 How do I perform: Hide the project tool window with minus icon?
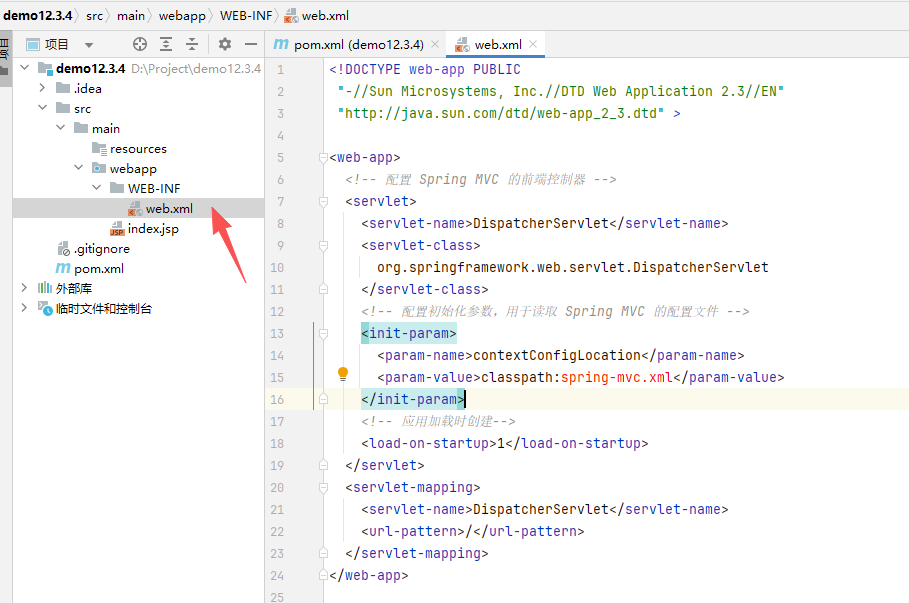[x=251, y=44]
